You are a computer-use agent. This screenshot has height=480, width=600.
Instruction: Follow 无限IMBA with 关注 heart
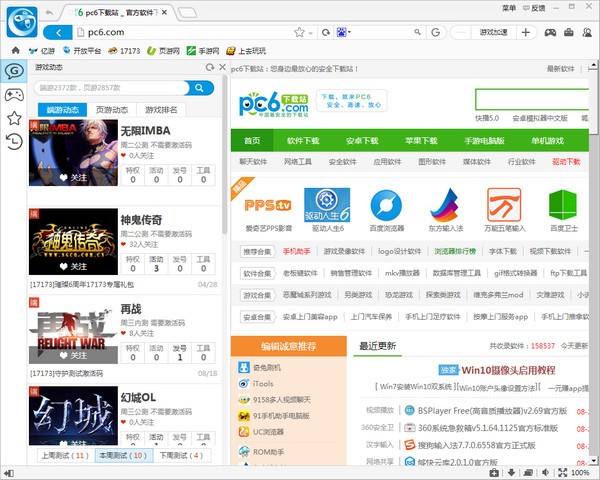pos(73,178)
